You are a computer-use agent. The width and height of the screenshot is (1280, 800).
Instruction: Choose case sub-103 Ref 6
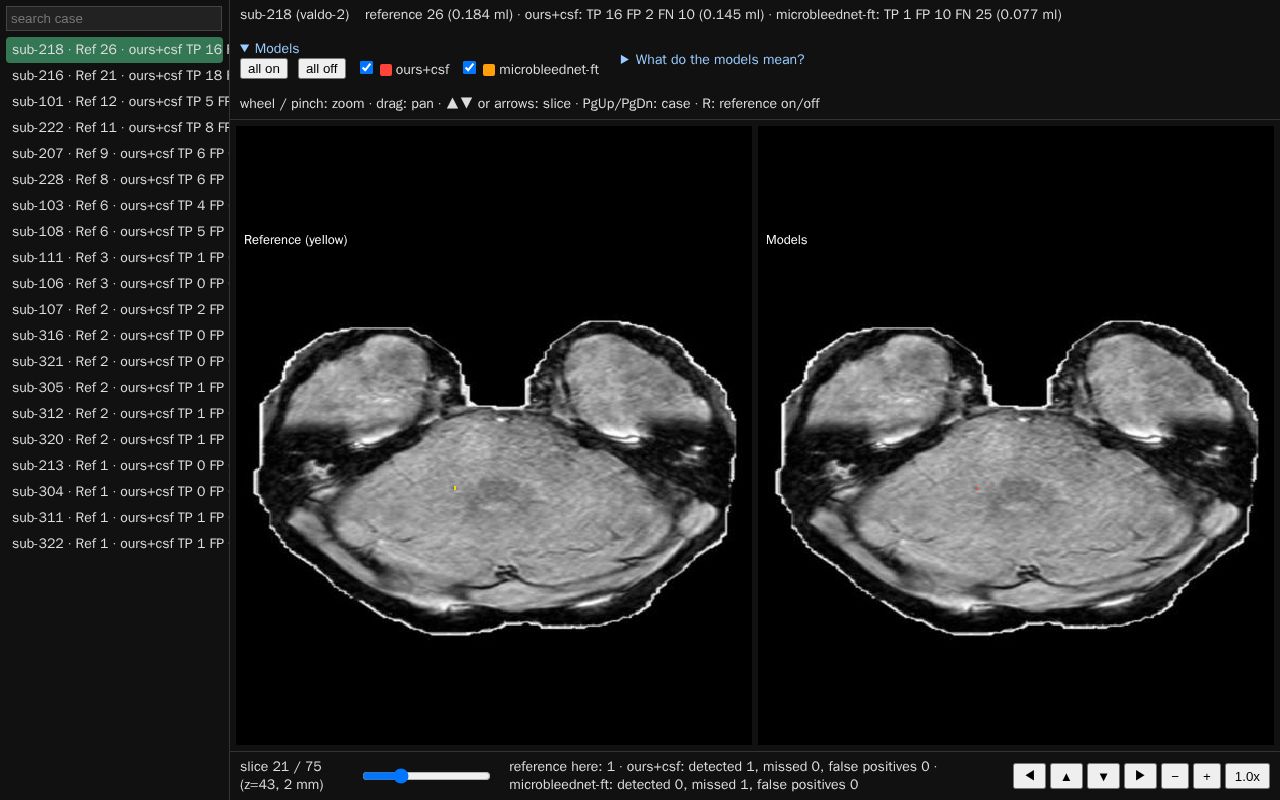click(x=115, y=205)
